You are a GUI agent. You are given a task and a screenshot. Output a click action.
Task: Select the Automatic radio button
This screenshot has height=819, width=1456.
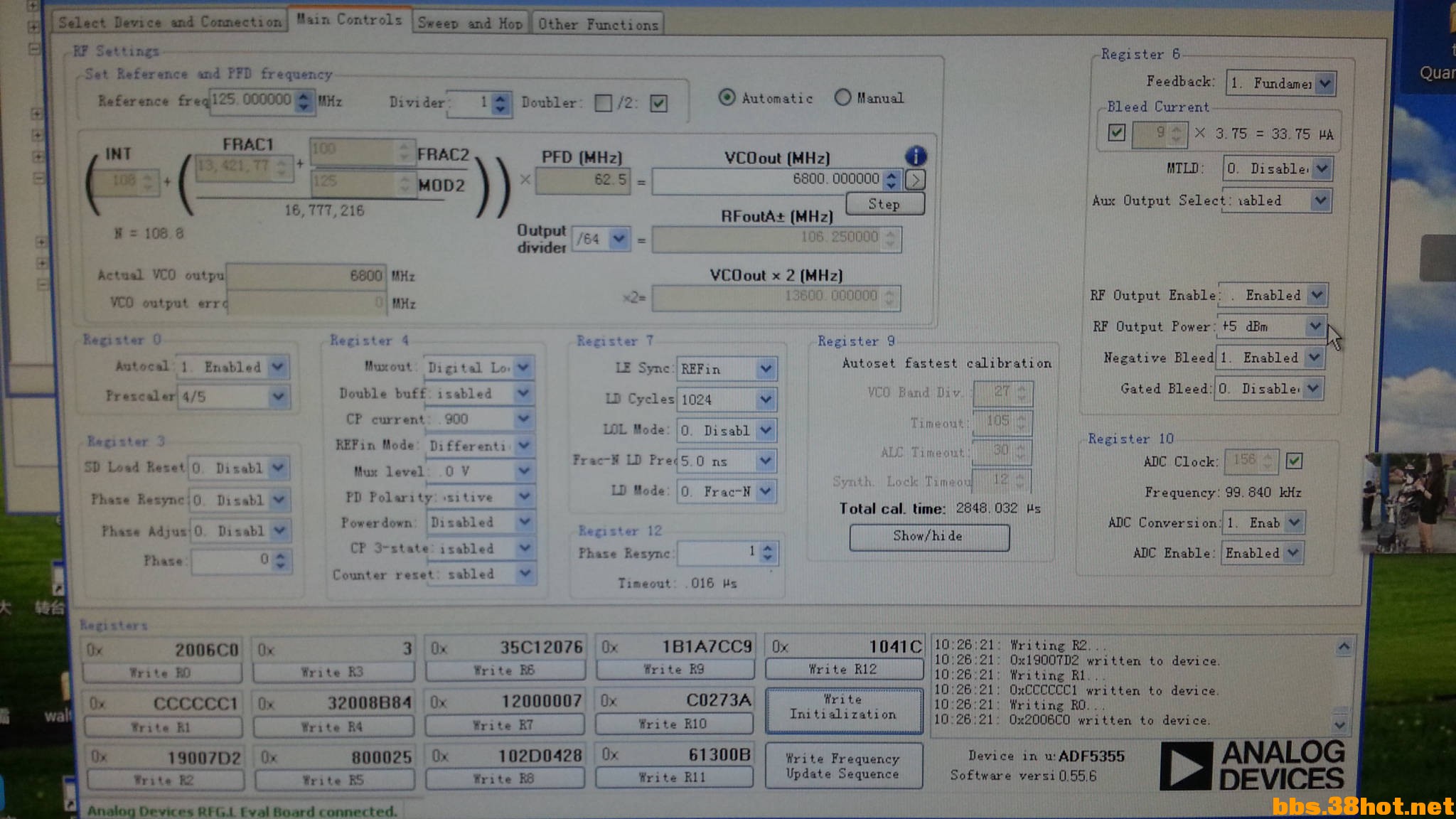click(x=727, y=97)
